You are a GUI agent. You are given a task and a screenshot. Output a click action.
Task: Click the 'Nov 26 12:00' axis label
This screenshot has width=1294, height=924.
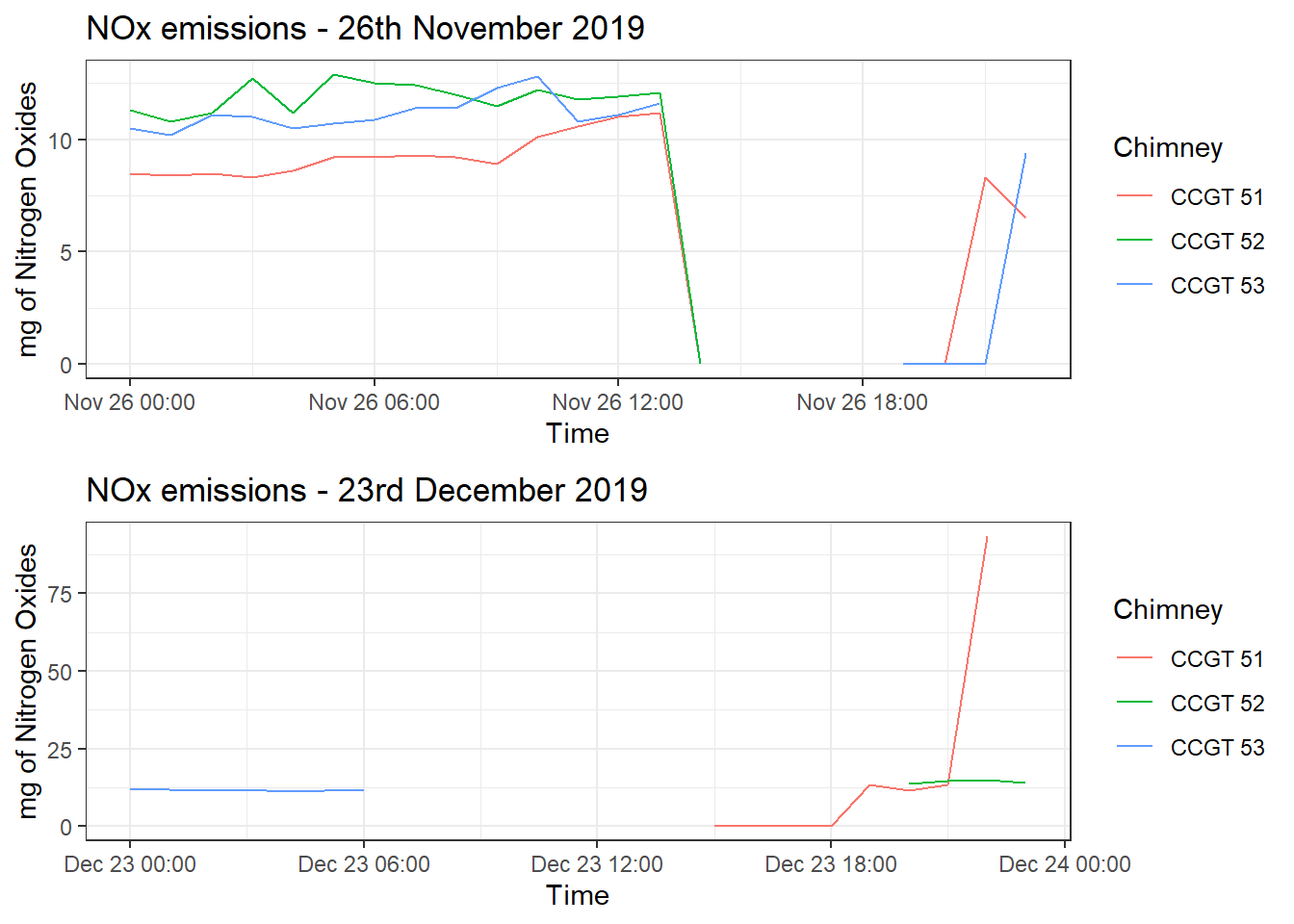(618, 402)
